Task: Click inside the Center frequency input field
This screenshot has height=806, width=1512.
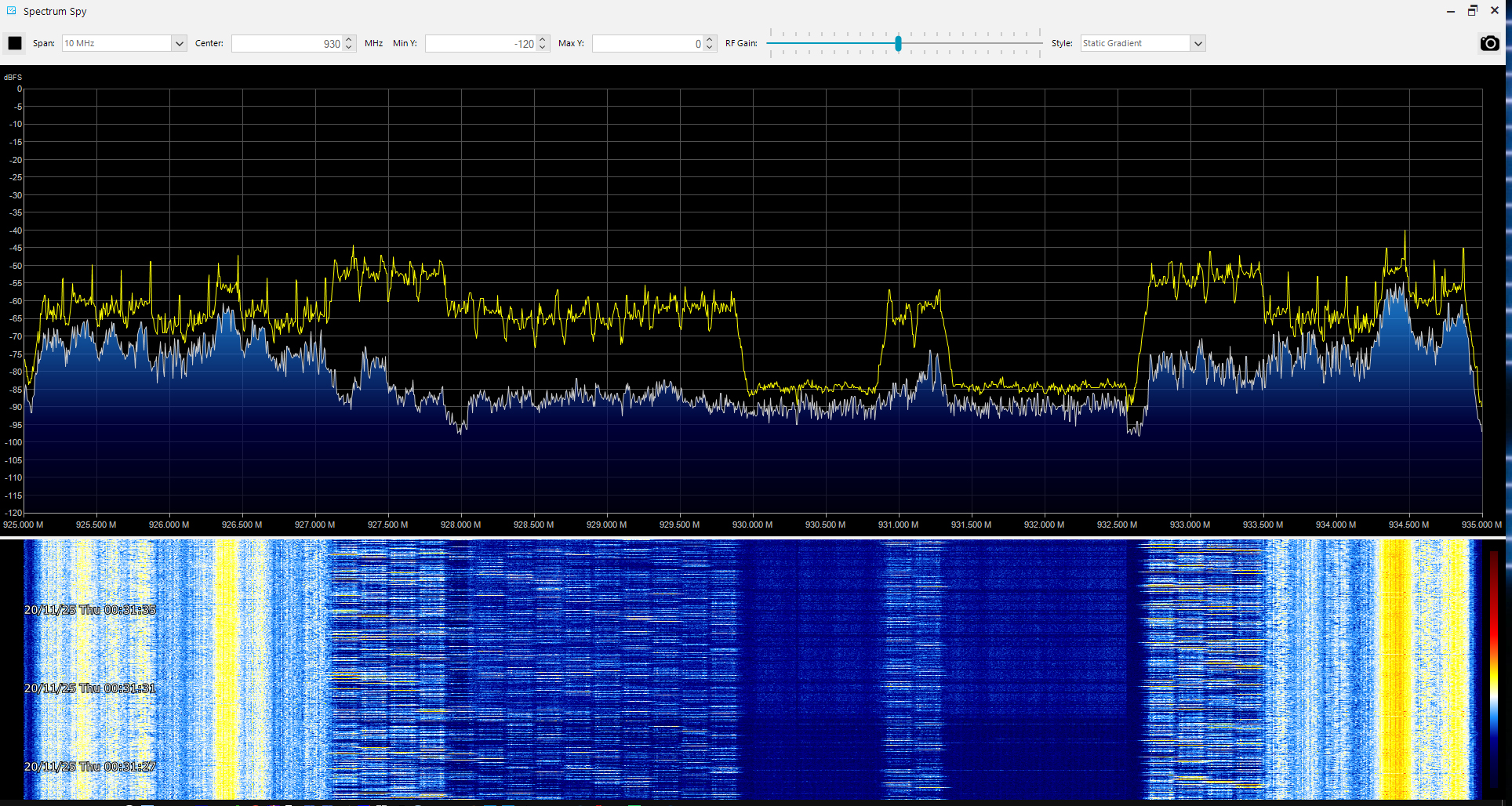Action: (x=286, y=44)
